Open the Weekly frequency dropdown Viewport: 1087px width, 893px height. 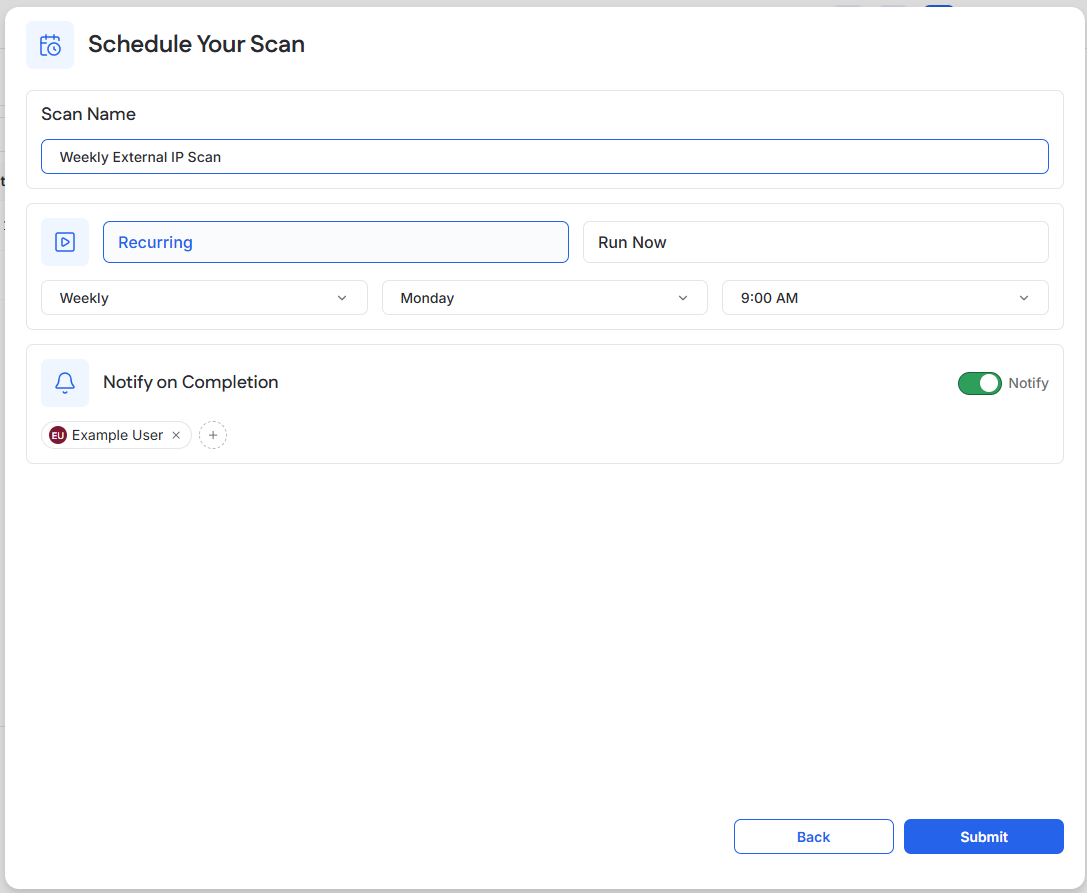tap(205, 298)
